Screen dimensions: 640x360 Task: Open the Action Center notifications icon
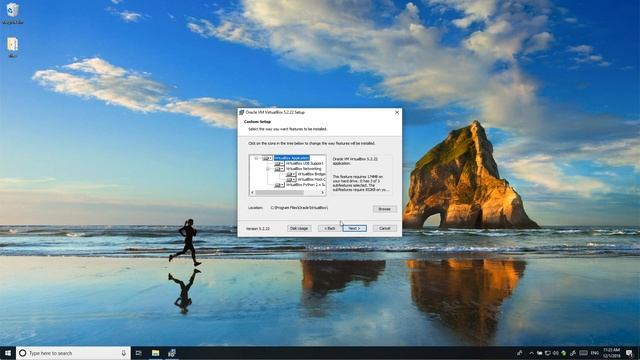tap(629, 353)
